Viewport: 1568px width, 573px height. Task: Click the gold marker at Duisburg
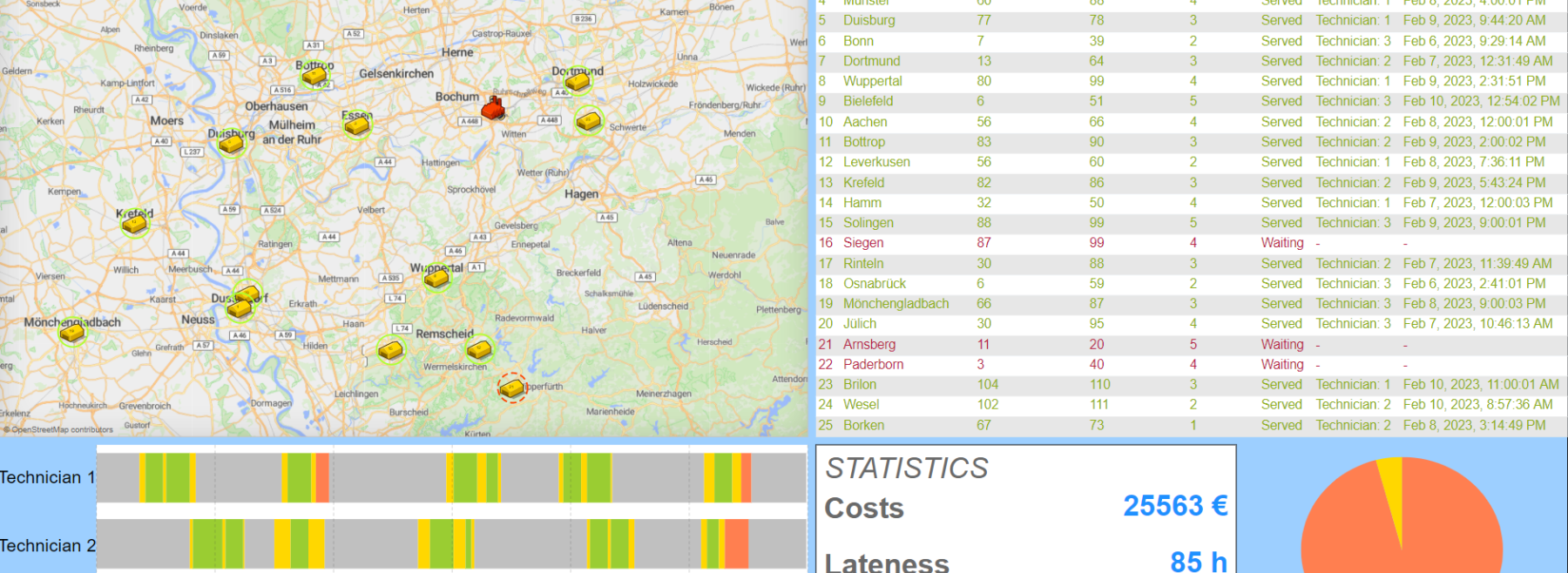pos(231,143)
